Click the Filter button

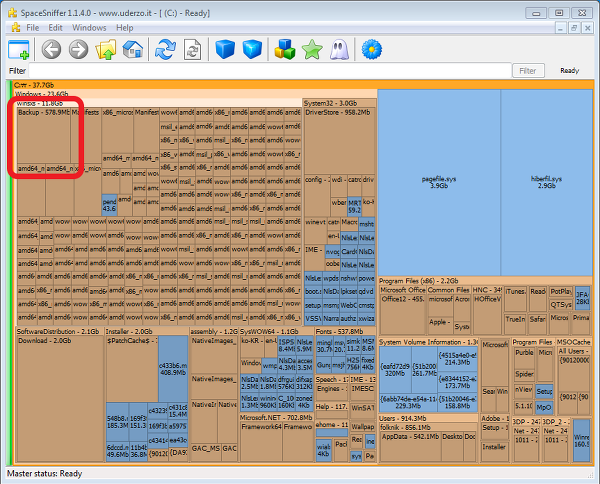528,70
